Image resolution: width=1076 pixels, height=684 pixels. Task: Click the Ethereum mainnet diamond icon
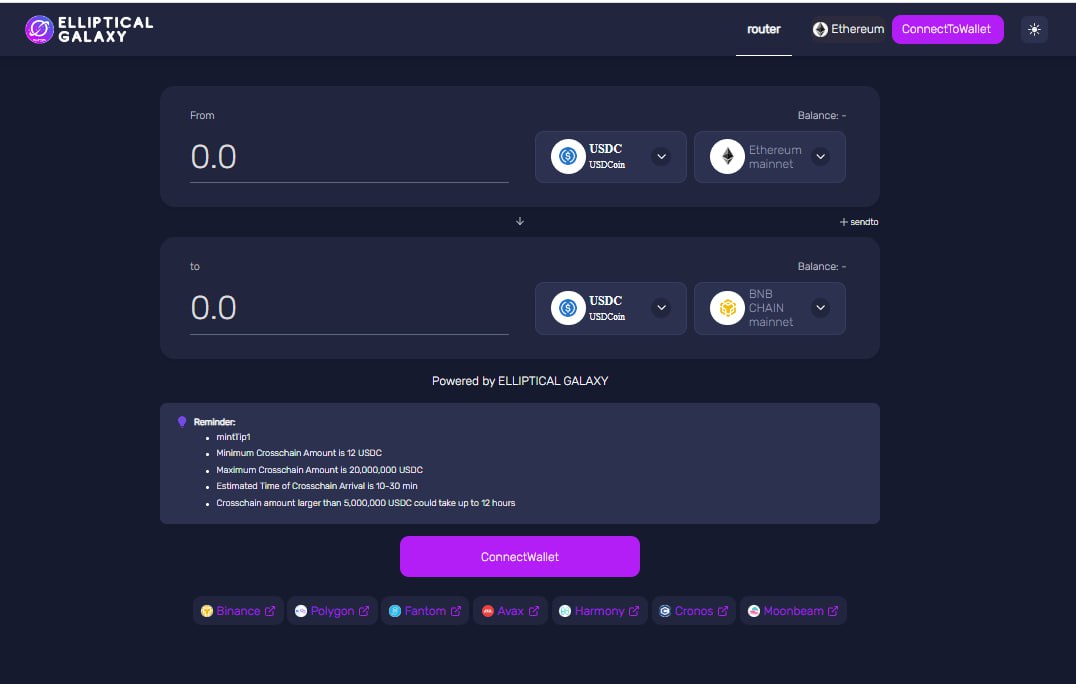click(x=727, y=156)
